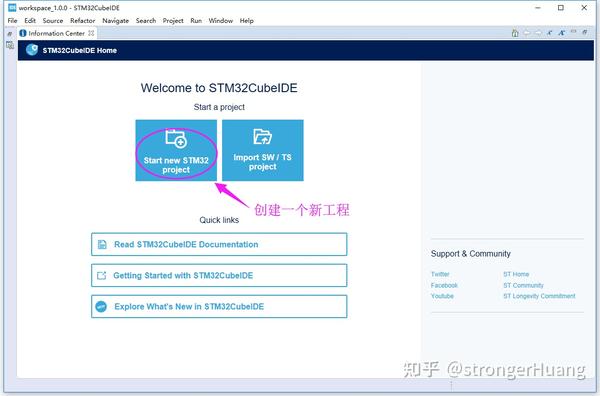Open the Project menu
The image size is (600, 396).
[x=173, y=21]
